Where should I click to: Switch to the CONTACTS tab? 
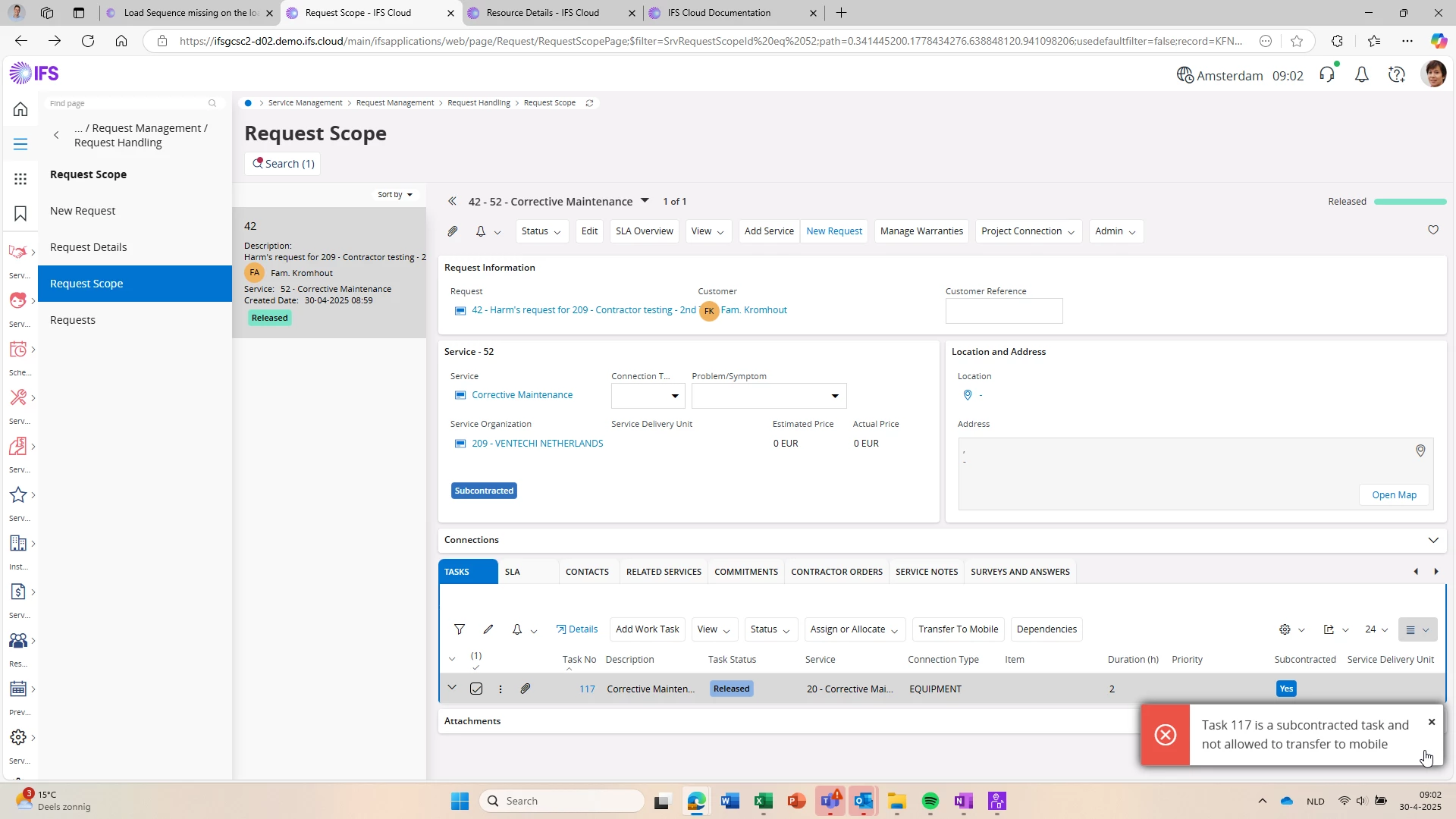click(587, 572)
